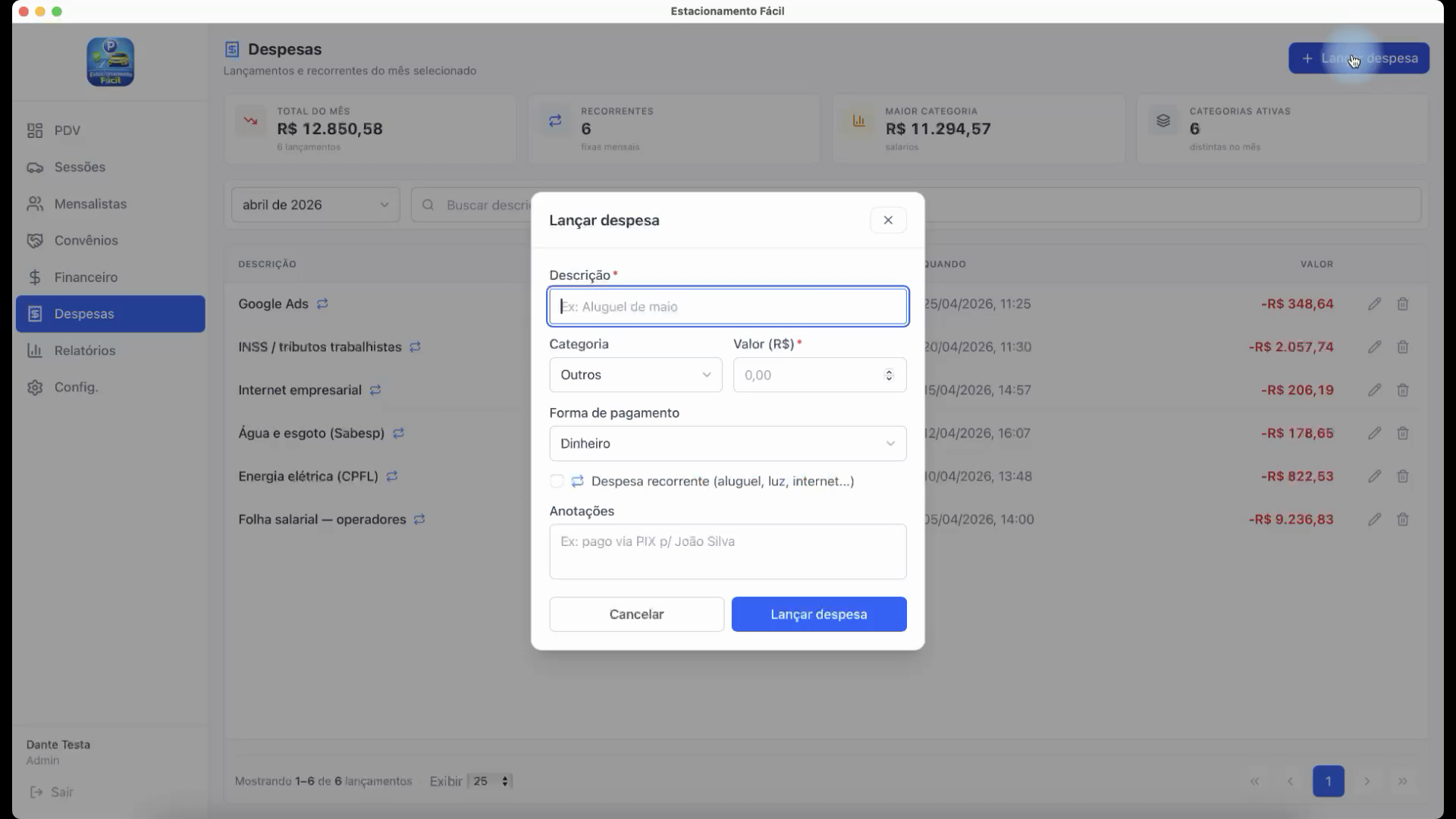
Task: Click the Categorias ativas card
Action: tap(1282, 129)
